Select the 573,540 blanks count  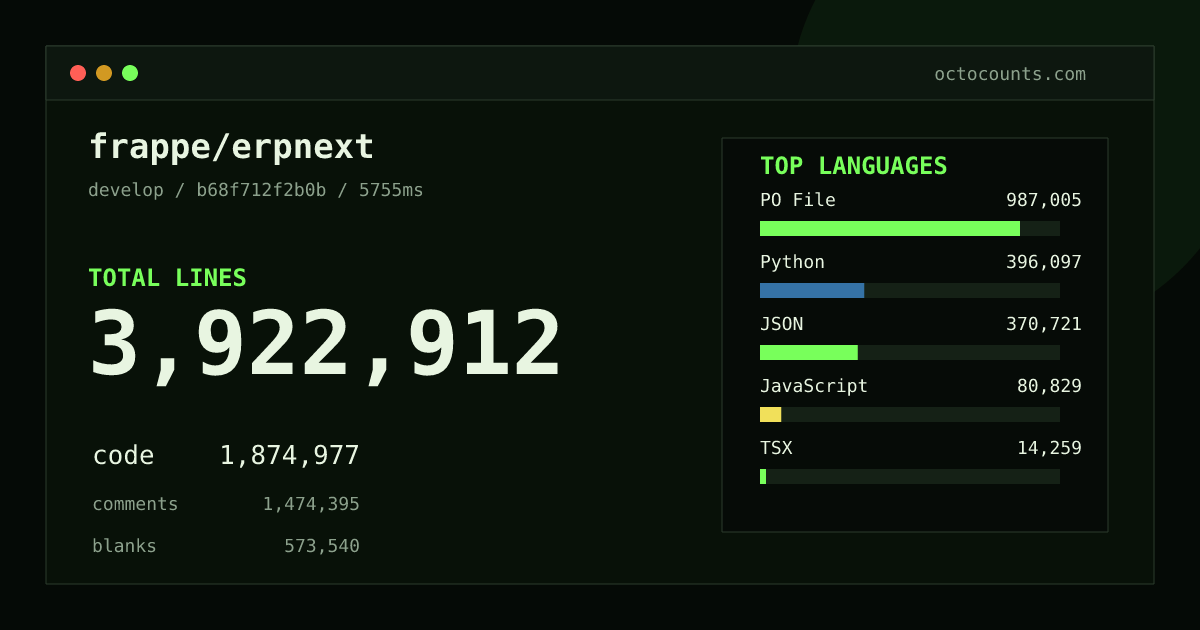click(322, 547)
